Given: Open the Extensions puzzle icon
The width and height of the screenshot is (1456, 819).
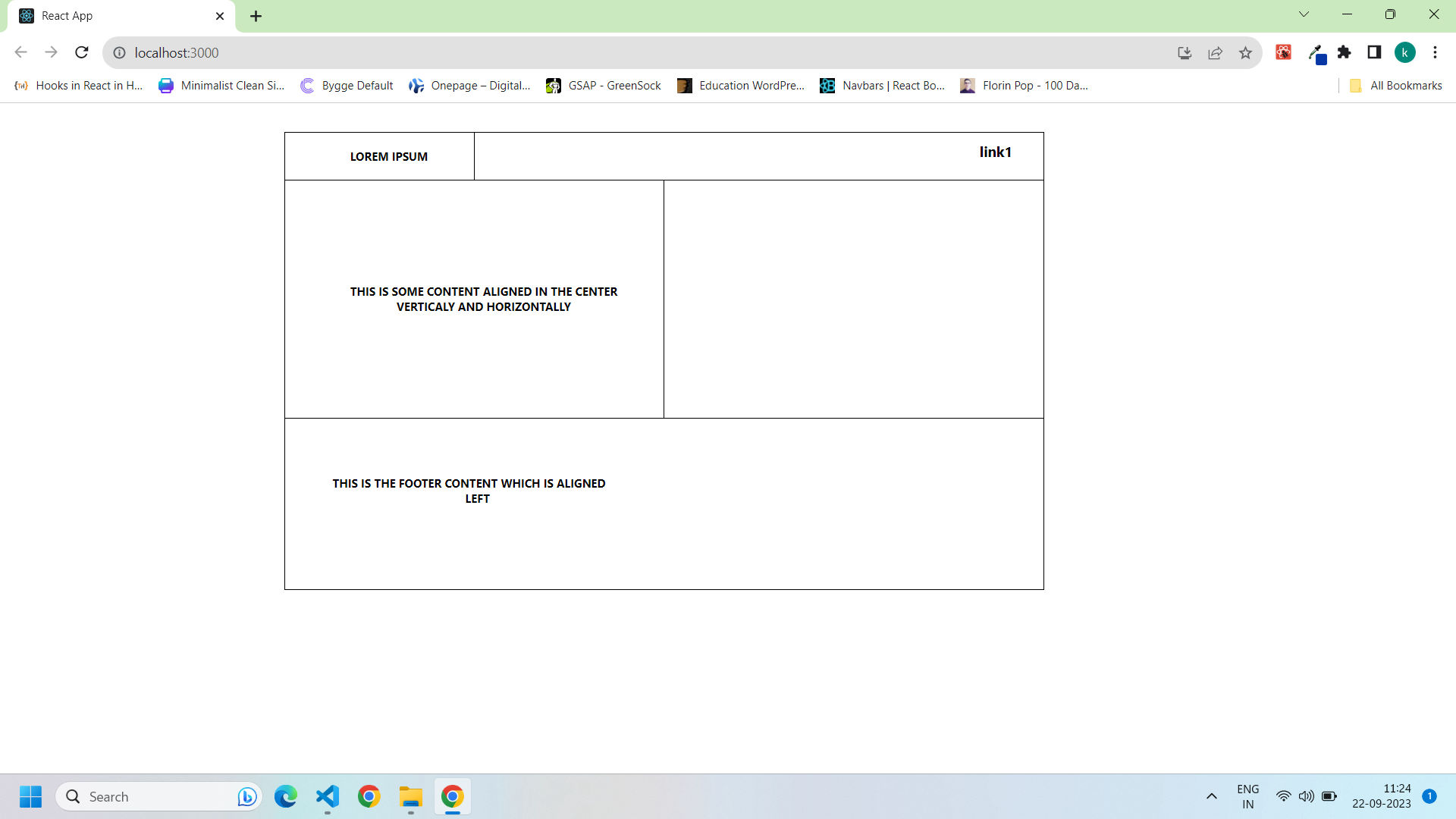Looking at the screenshot, I should (x=1344, y=52).
